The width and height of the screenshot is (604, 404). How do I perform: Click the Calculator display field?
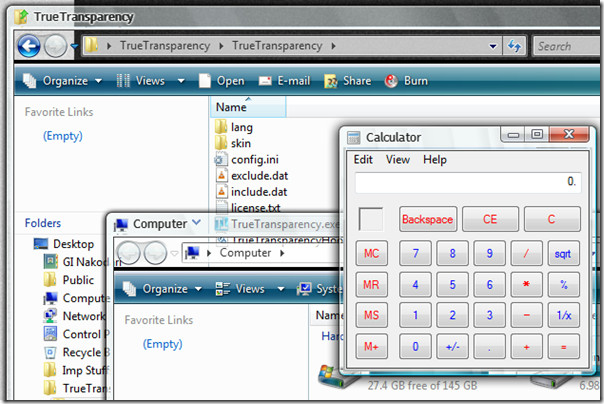pos(468,182)
